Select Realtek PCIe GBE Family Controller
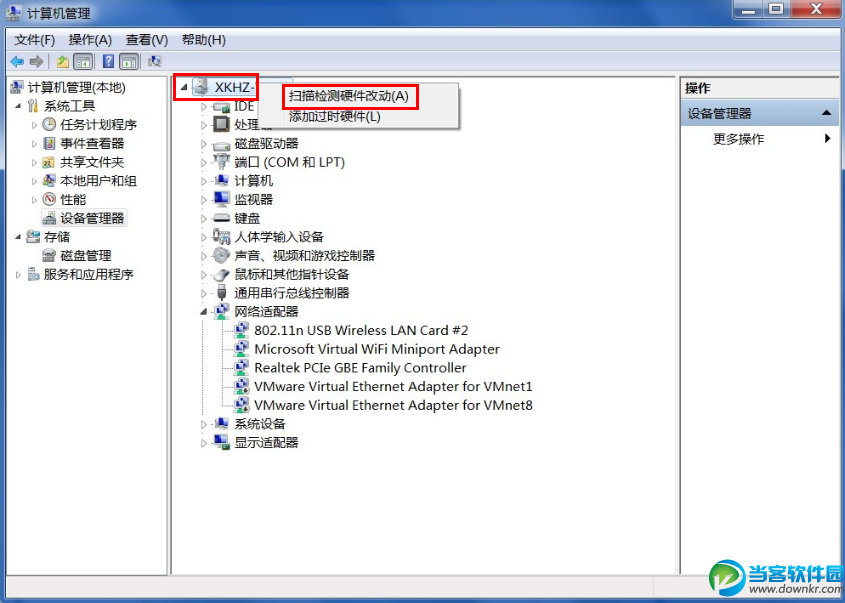 [360, 368]
